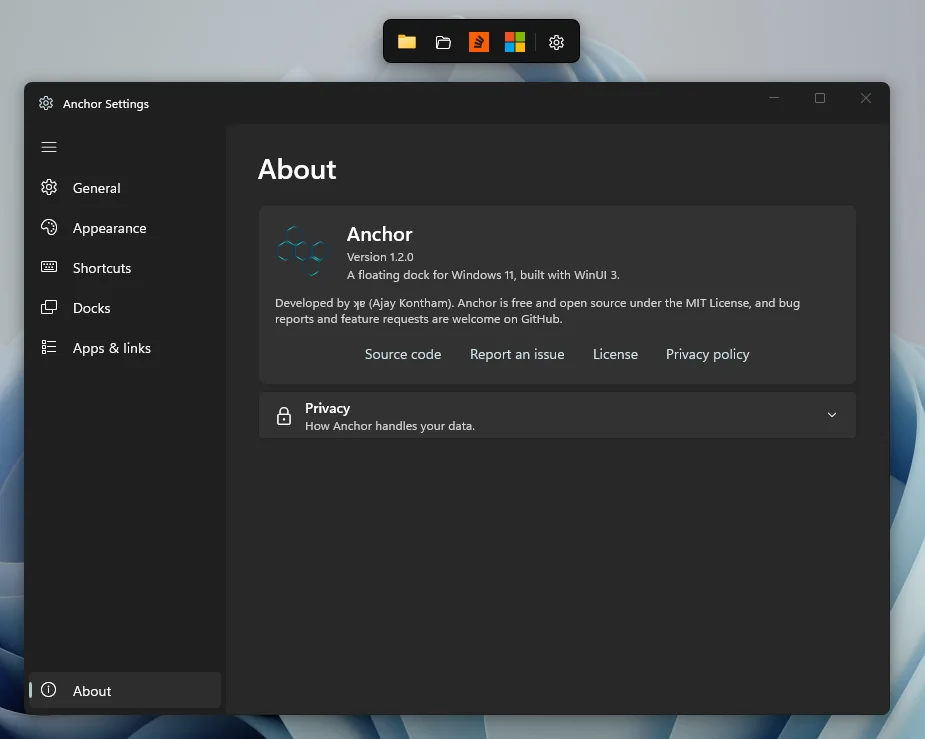Open the outlined folder icon in the dock
The height and width of the screenshot is (739, 925).
(443, 42)
